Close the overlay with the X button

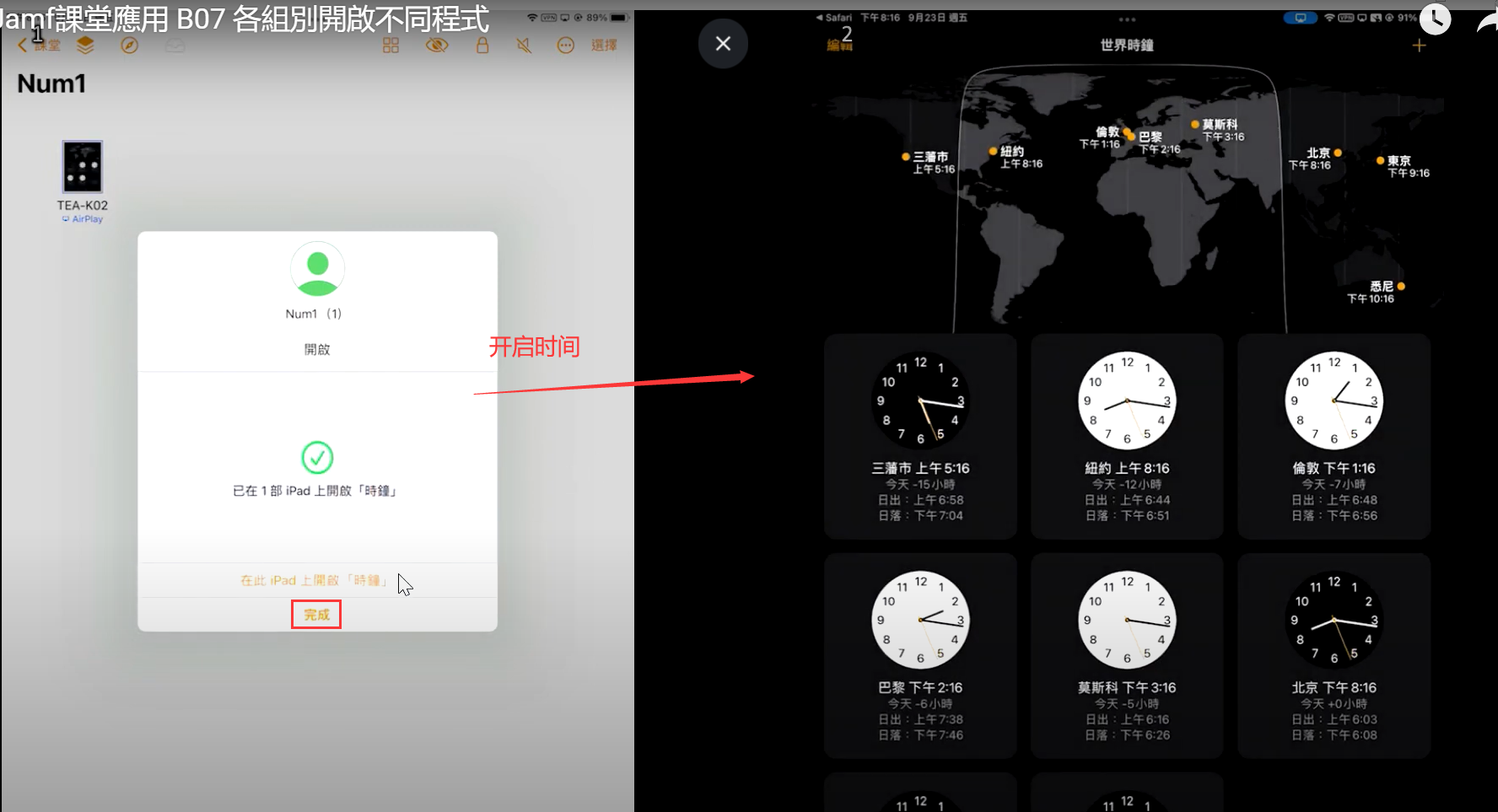pyautogui.click(x=723, y=43)
